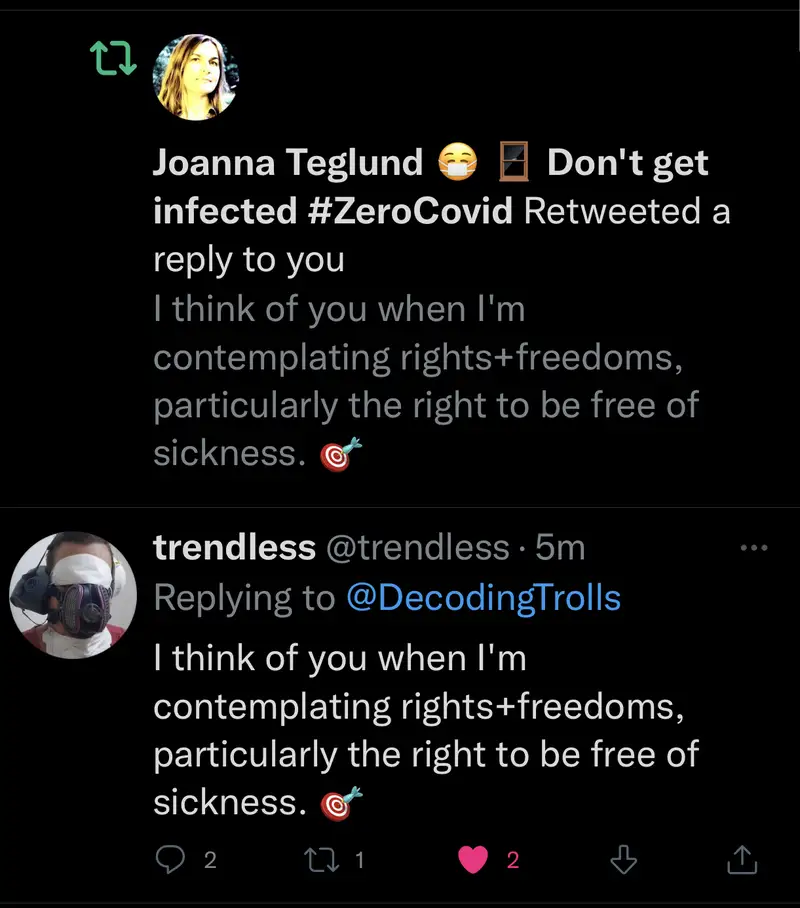800x908 pixels.
Task: Click the reply speech bubble icon
Action: point(172,859)
